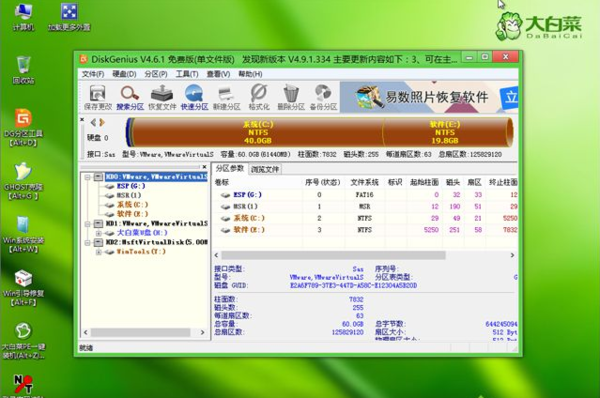Viewport: 600px width, 398px height.
Task: Click the 序号(状态) column header
Action: point(323,183)
